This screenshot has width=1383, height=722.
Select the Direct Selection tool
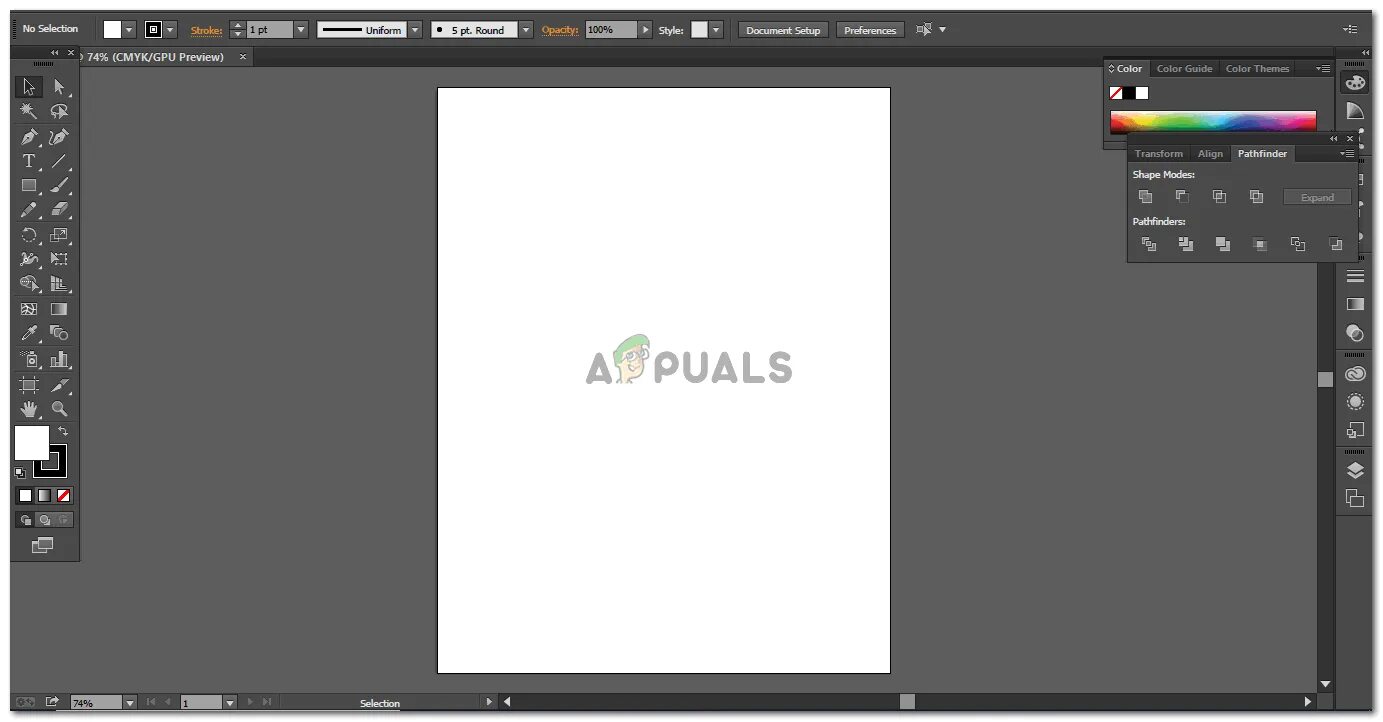click(x=59, y=87)
